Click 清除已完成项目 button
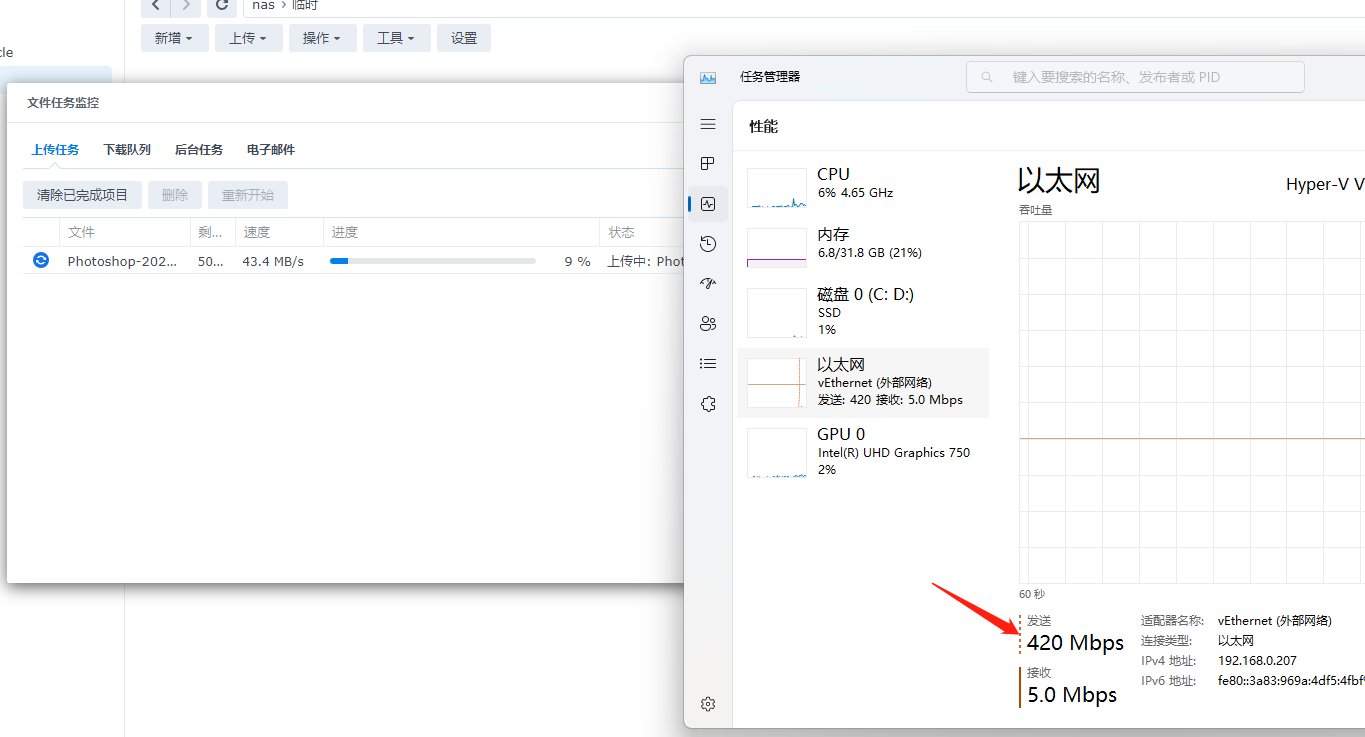Image resolution: width=1365 pixels, height=737 pixels. (x=83, y=195)
